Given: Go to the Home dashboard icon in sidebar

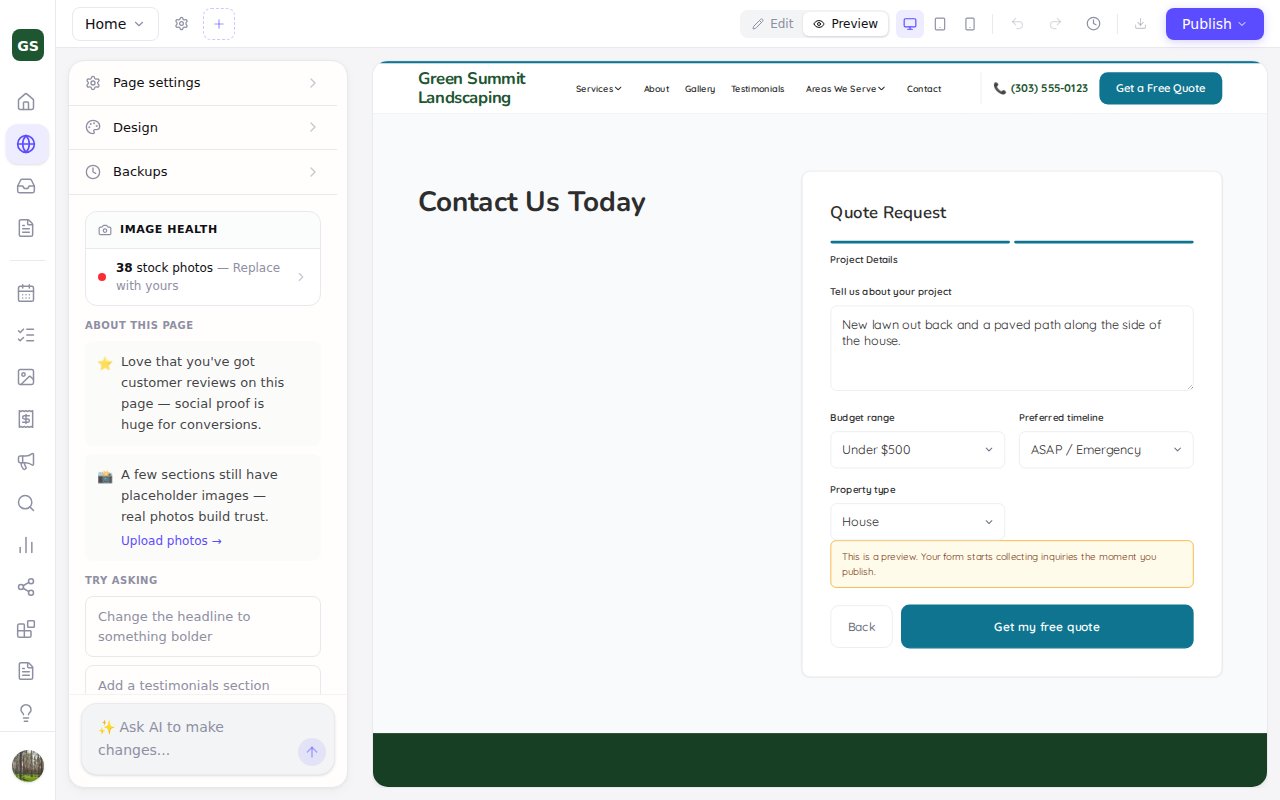Looking at the screenshot, I should point(27,101).
